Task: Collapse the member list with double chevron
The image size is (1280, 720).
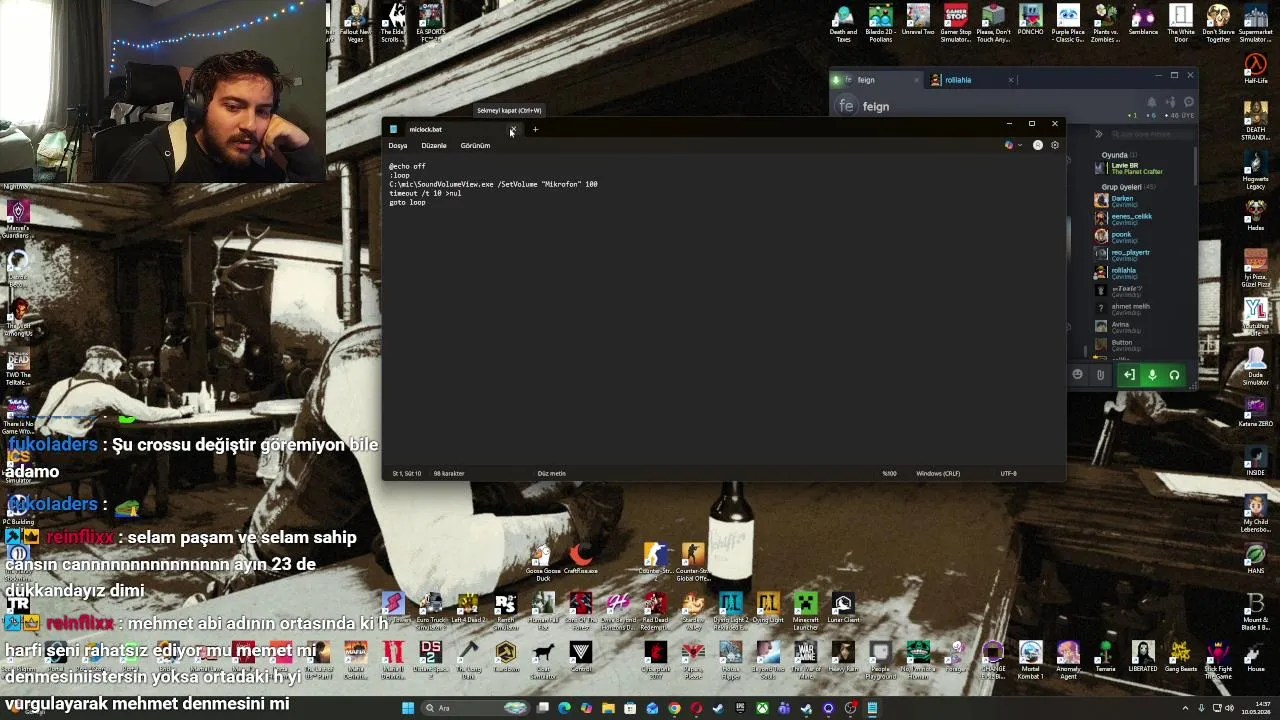Action: [x=1098, y=134]
